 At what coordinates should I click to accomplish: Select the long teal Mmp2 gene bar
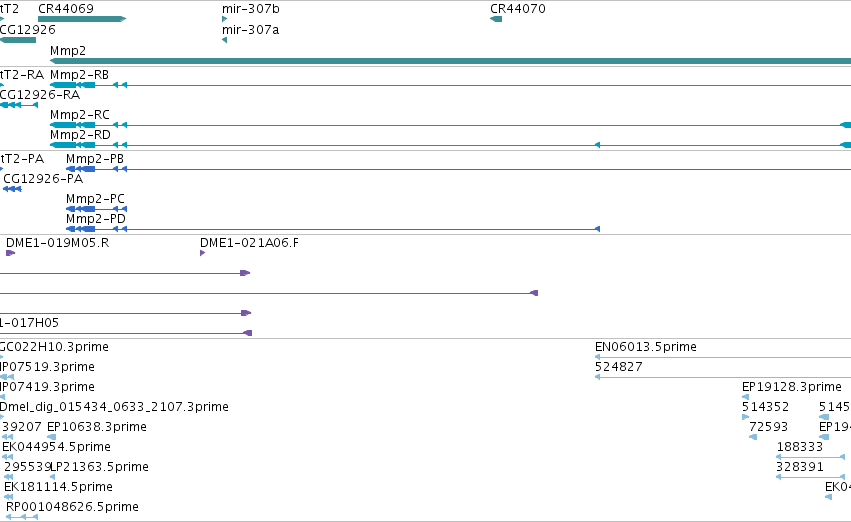tap(450, 61)
